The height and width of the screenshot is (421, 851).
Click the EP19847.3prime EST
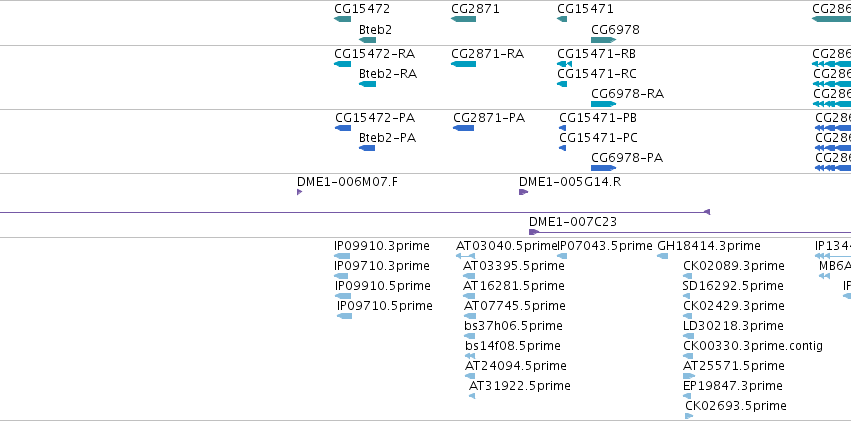click(x=687, y=396)
